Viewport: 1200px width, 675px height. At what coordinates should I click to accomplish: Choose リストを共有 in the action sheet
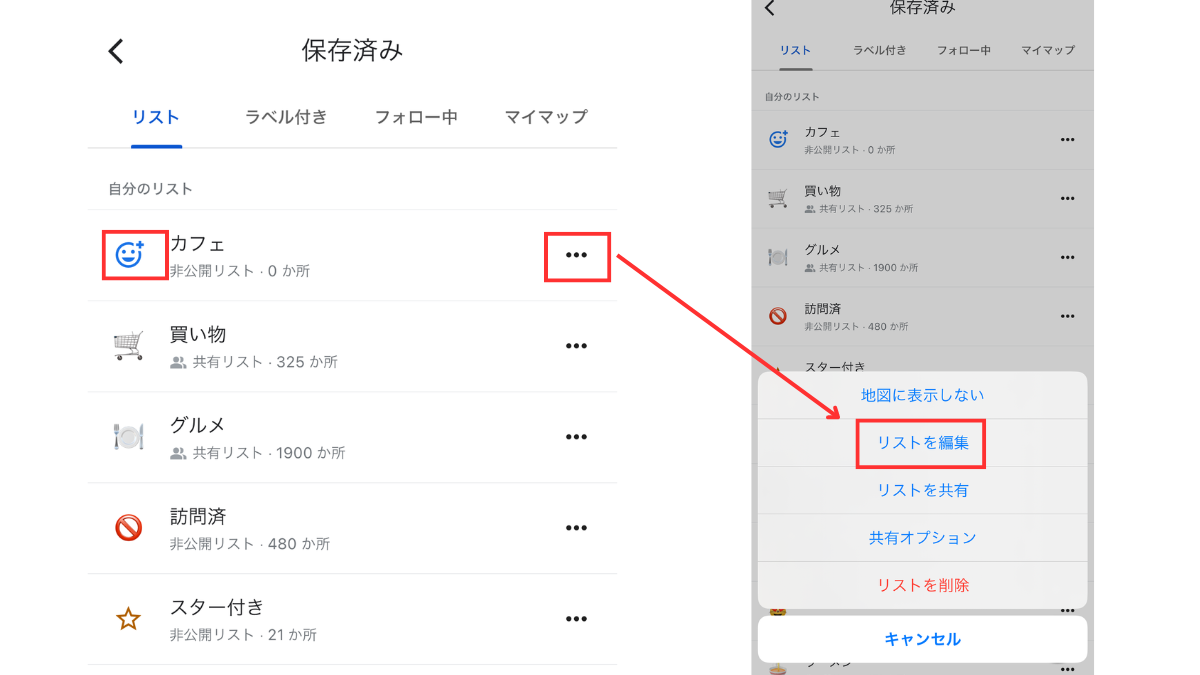[x=922, y=490]
